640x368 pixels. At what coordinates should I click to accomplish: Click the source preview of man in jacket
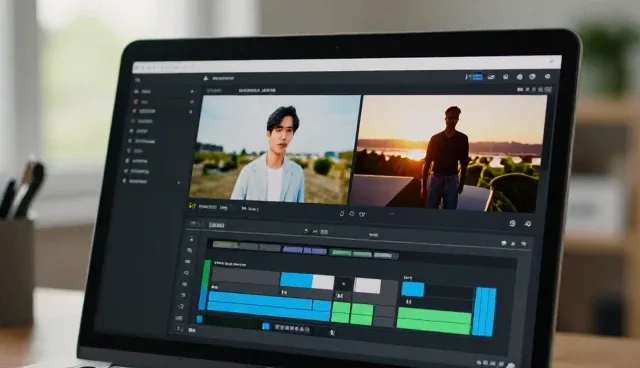click(x=275, y=149)
